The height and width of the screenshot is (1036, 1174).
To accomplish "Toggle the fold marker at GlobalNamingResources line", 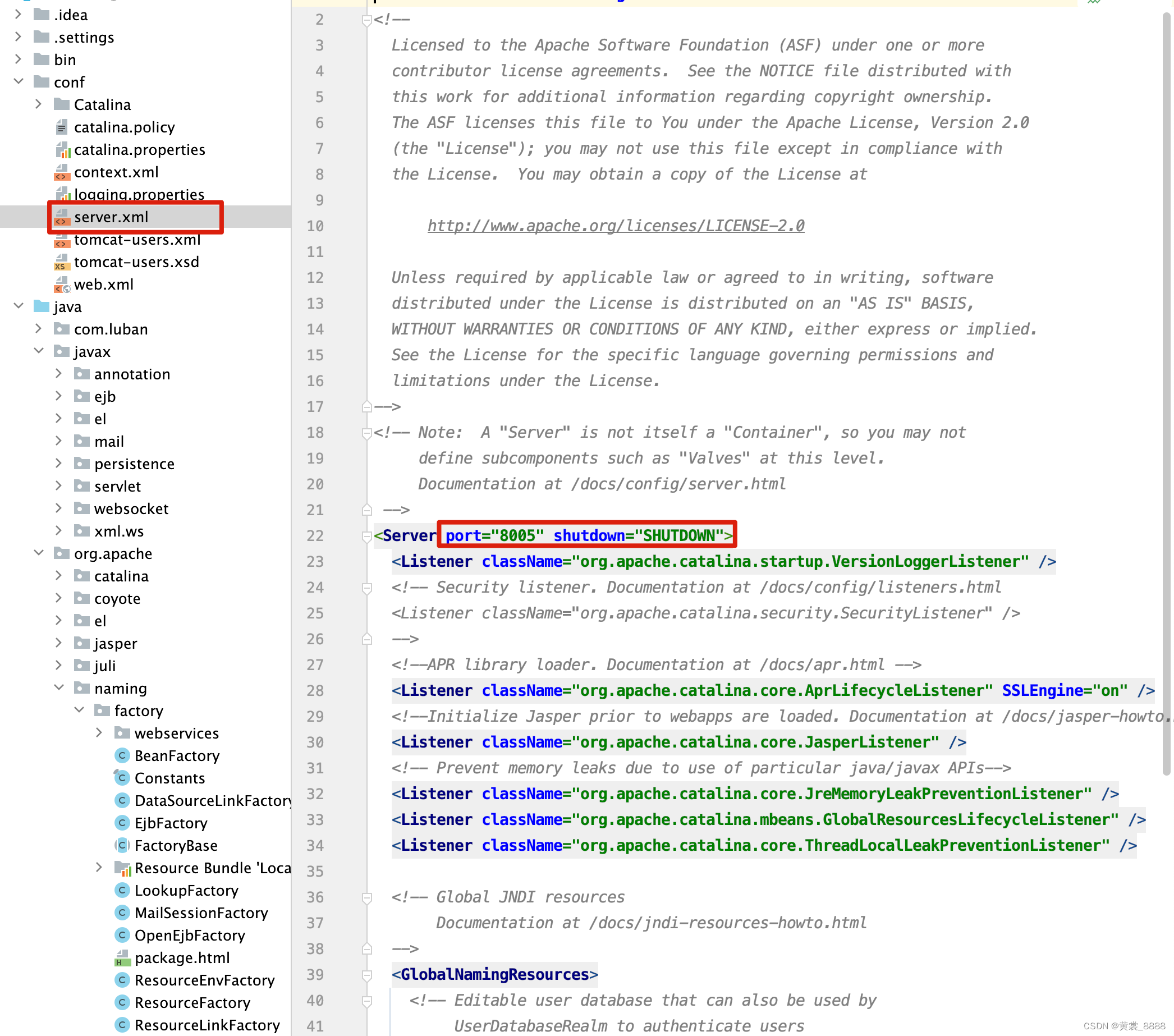I will (366, 975).
